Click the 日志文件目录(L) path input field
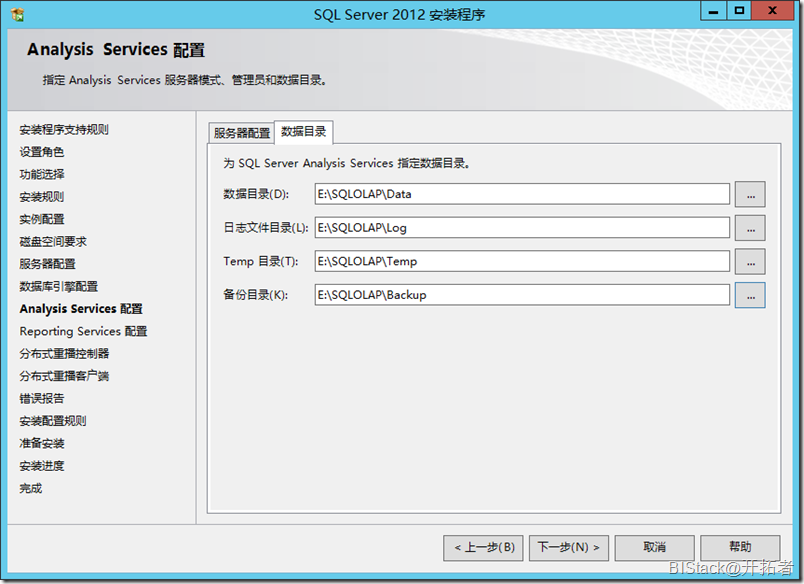The width and height of the screenshot is (804, 584). click(522, 228)
